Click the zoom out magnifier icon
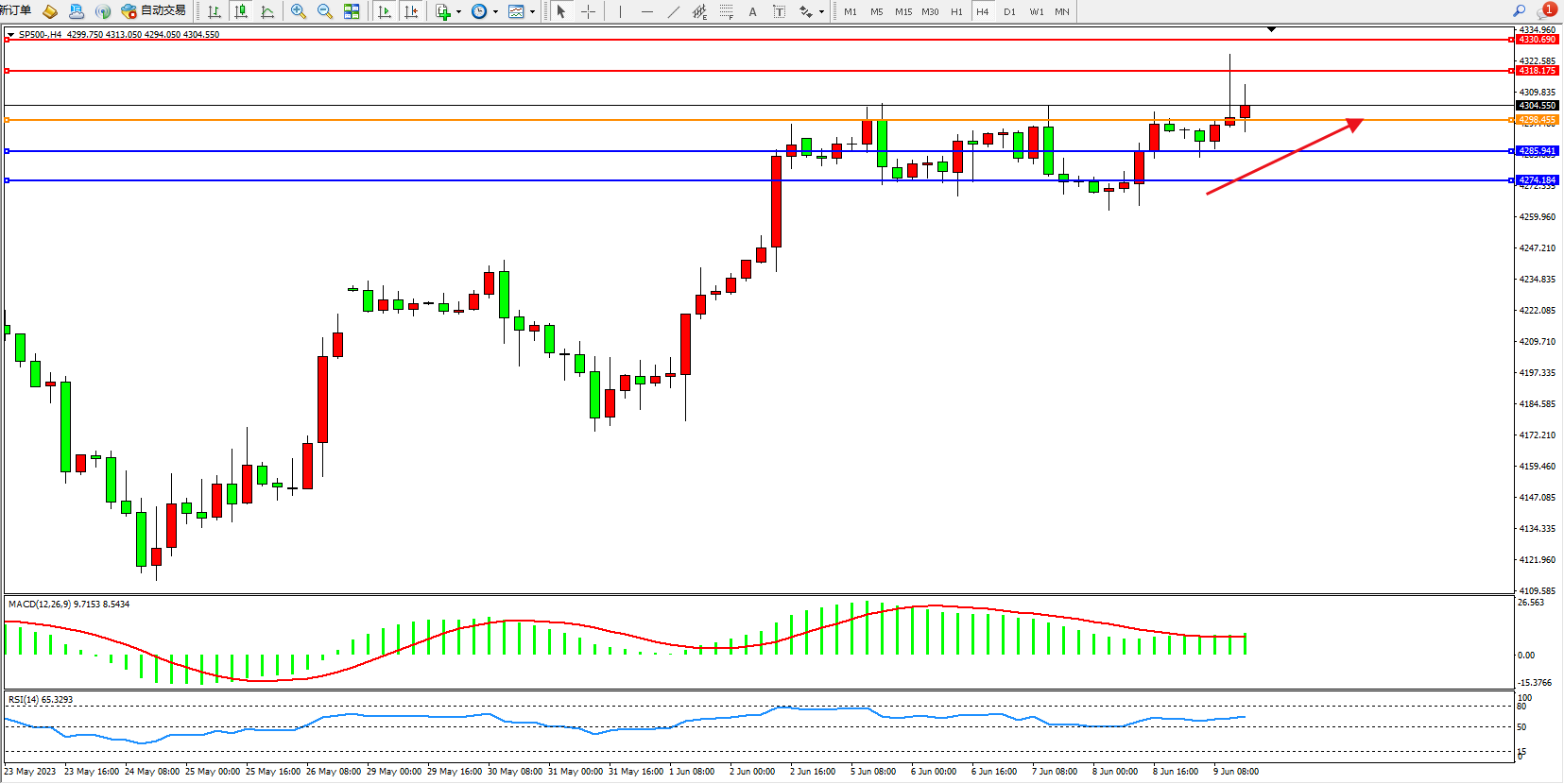Image resolution: width=1564 pixels, height=784 pixels. 325,11
